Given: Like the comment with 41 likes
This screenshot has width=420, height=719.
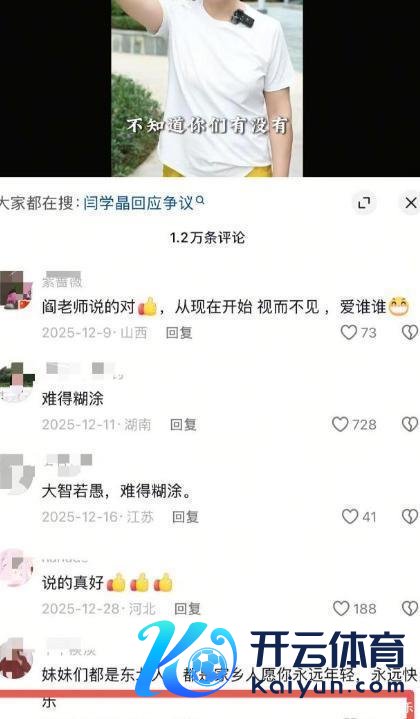Looking at the screenshot, I should [x=350, y=516].
